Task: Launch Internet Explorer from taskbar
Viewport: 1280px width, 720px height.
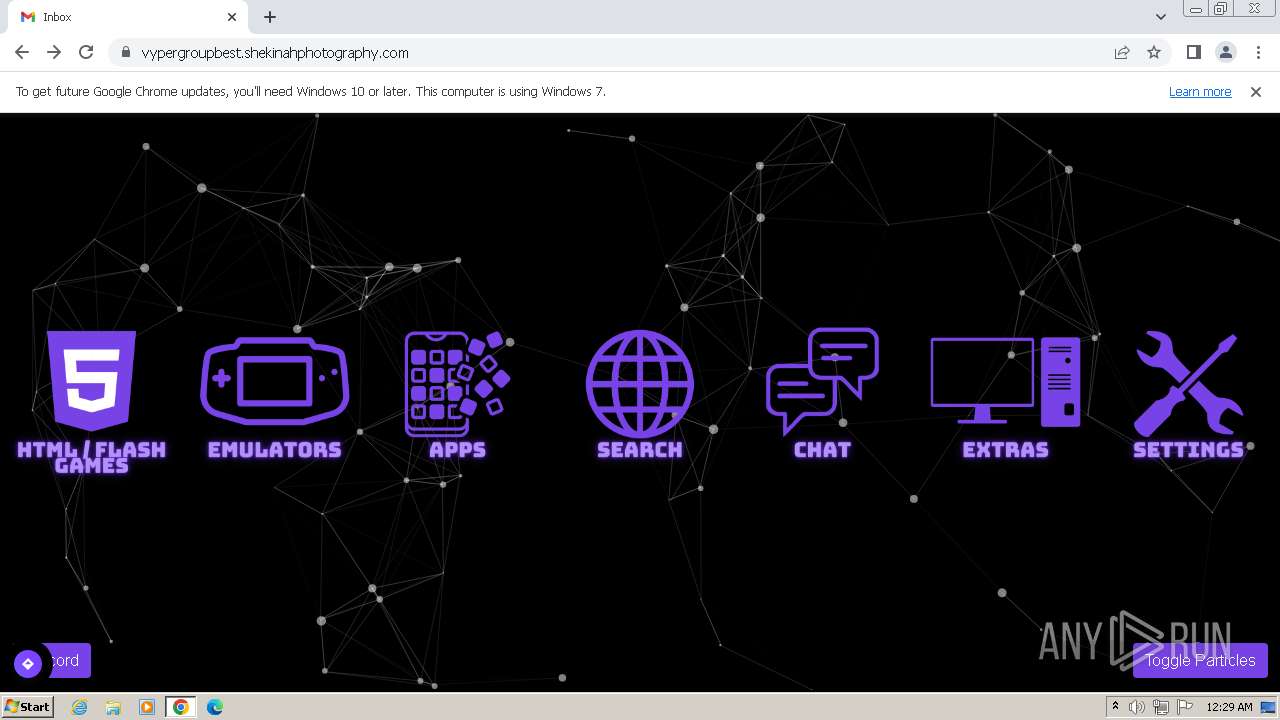Action: (x=80, y=707)
